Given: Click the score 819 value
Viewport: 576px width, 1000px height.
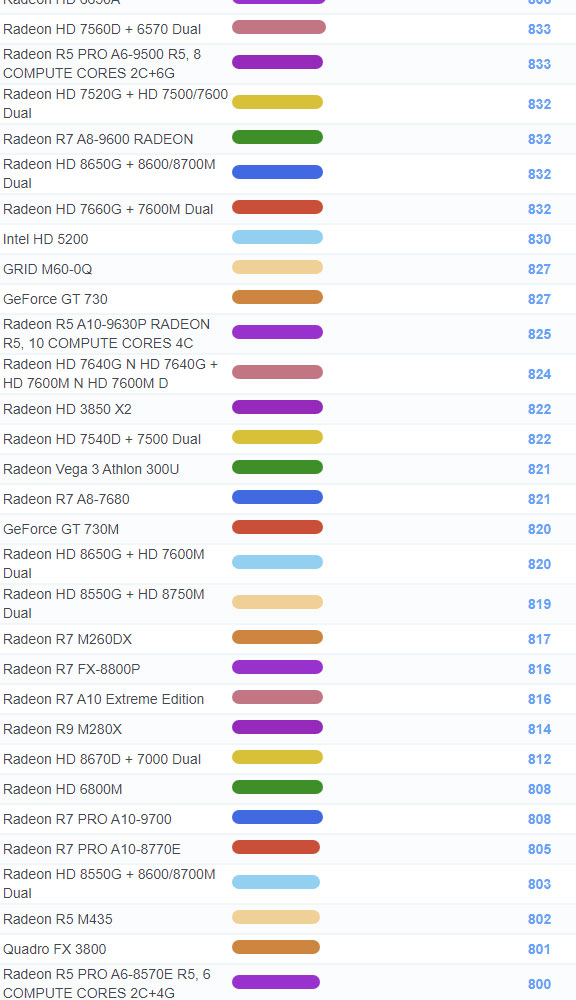Looking at the screenshot, I should tap(539, 604).
